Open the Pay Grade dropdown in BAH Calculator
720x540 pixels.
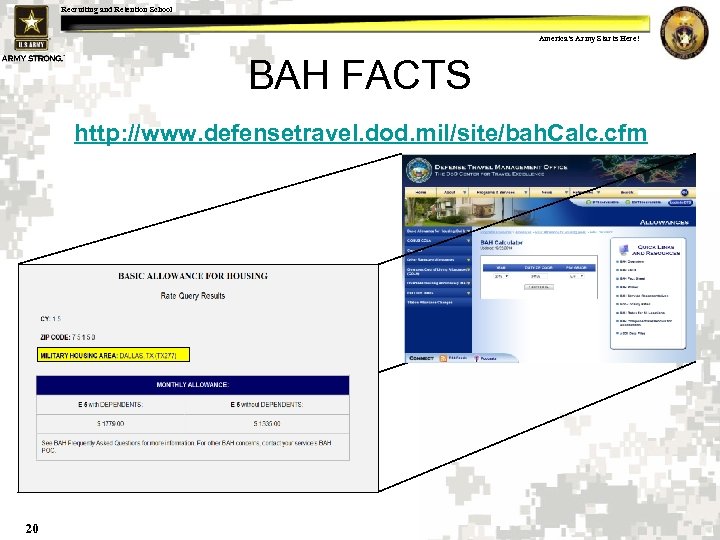[576, 276]
